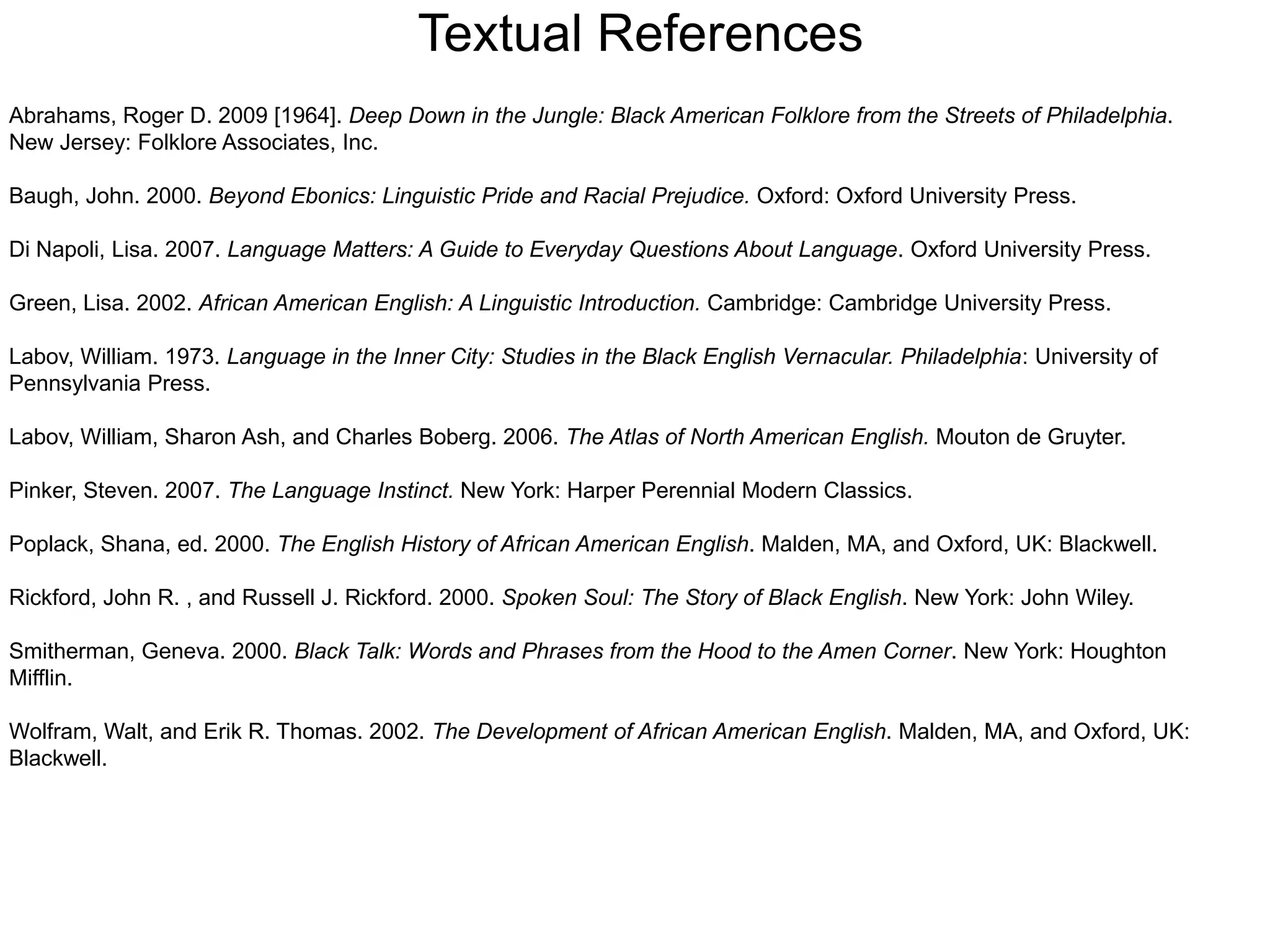Image resolution: width=1270 pixels, height=952 pixels.
Task: Click 'Labov, William, Sharon Ash, and Charles Boberg. 2006.'
Action: (284, 438)
